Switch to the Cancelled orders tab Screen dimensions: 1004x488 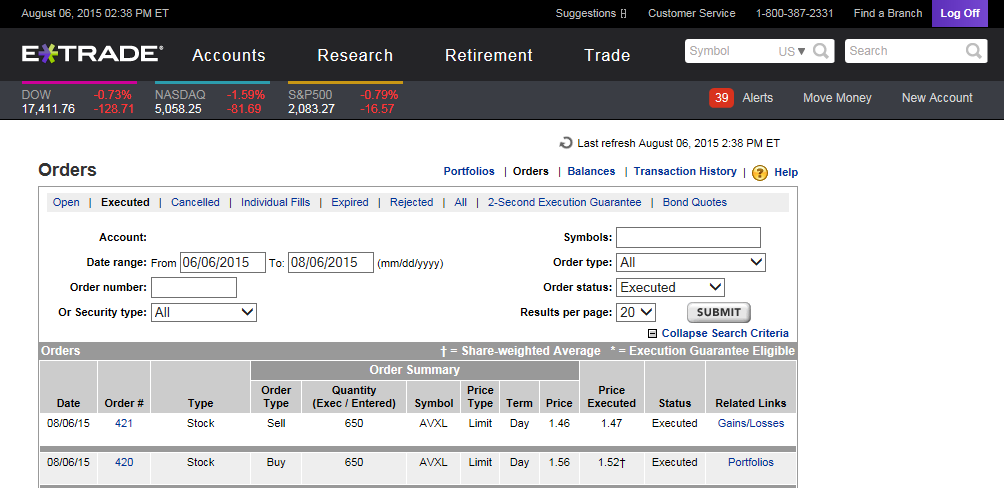click(195, 202)
